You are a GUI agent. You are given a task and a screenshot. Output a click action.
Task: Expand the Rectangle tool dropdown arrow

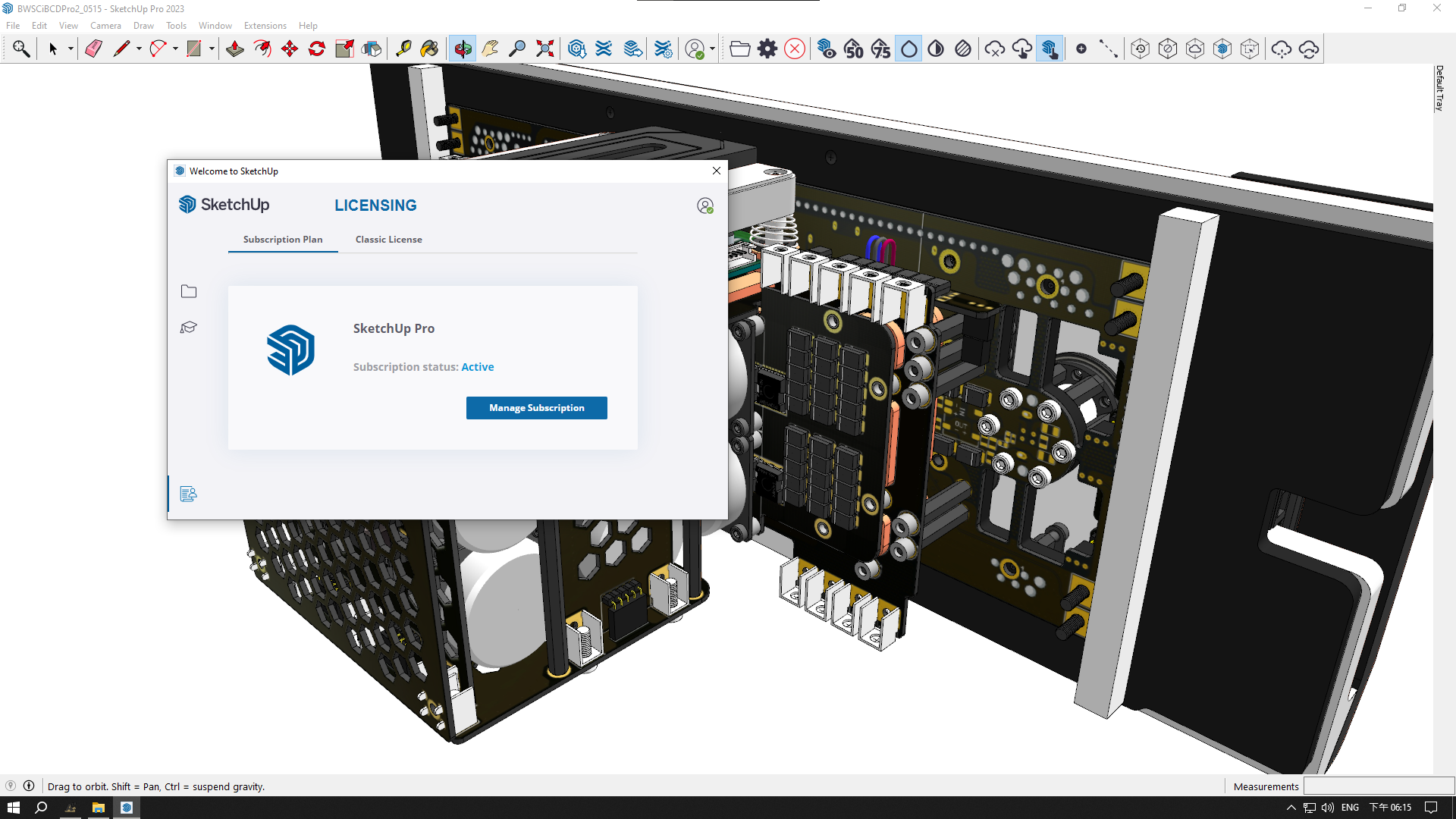point(212,49)
